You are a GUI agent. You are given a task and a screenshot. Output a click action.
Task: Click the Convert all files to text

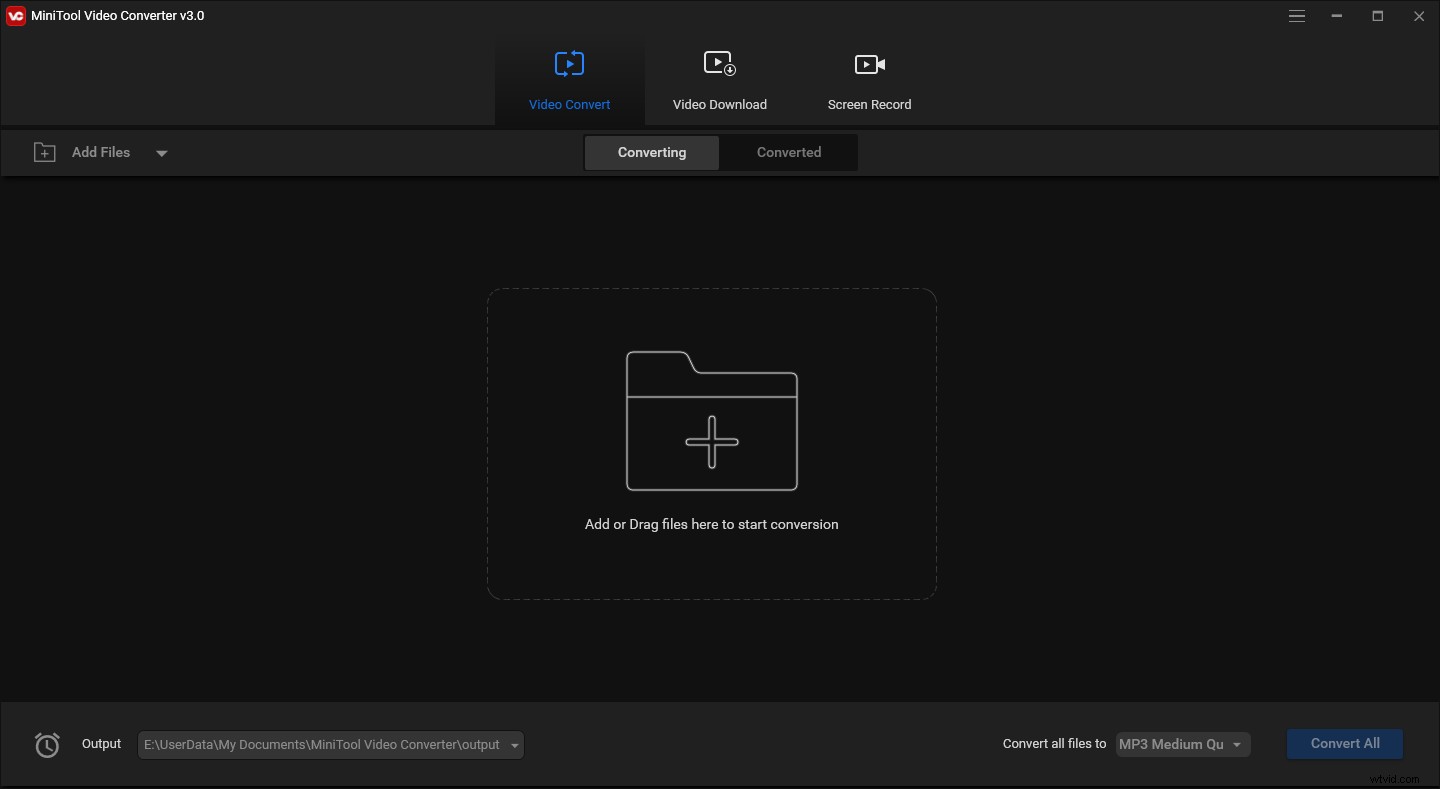(x=1053, y=744)
